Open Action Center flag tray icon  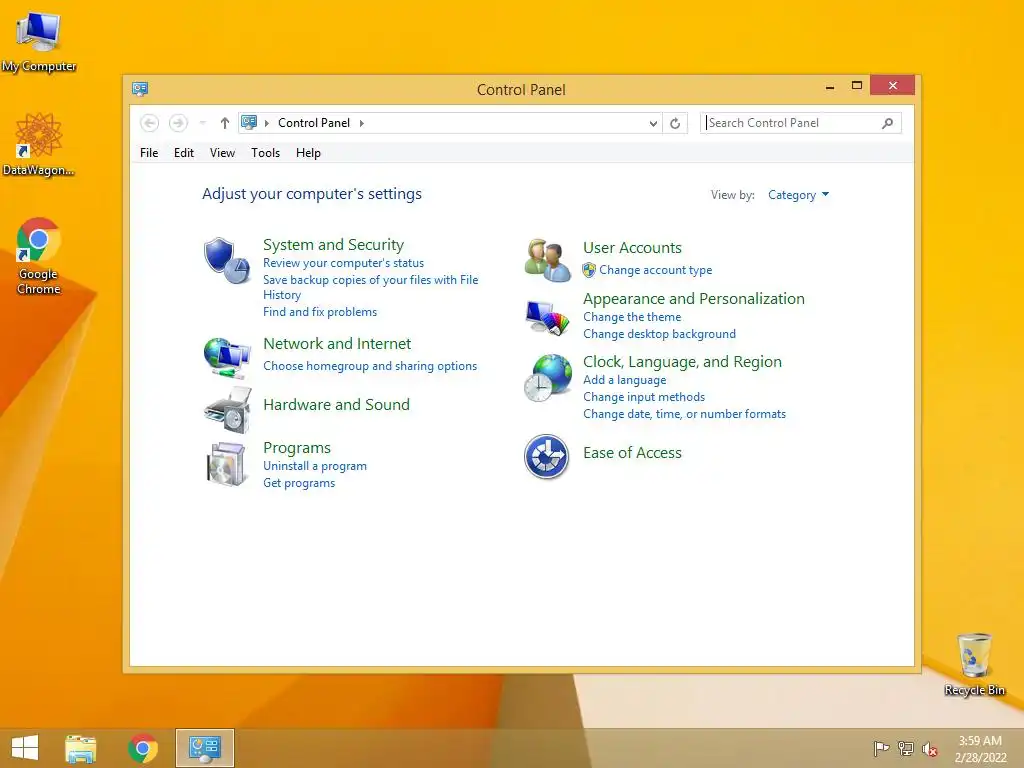tap(881, 748)
